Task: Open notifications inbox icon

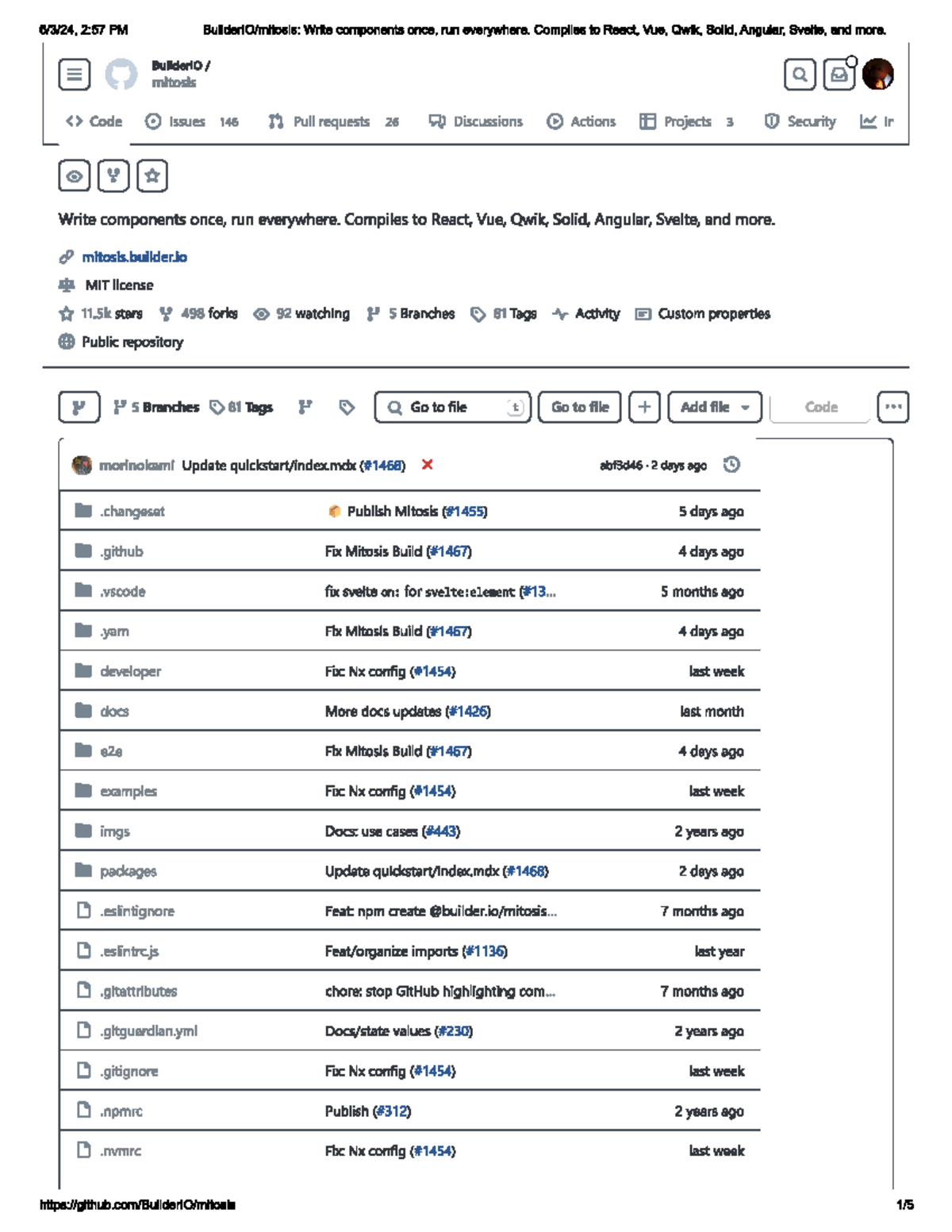Action: pos(839,75)
